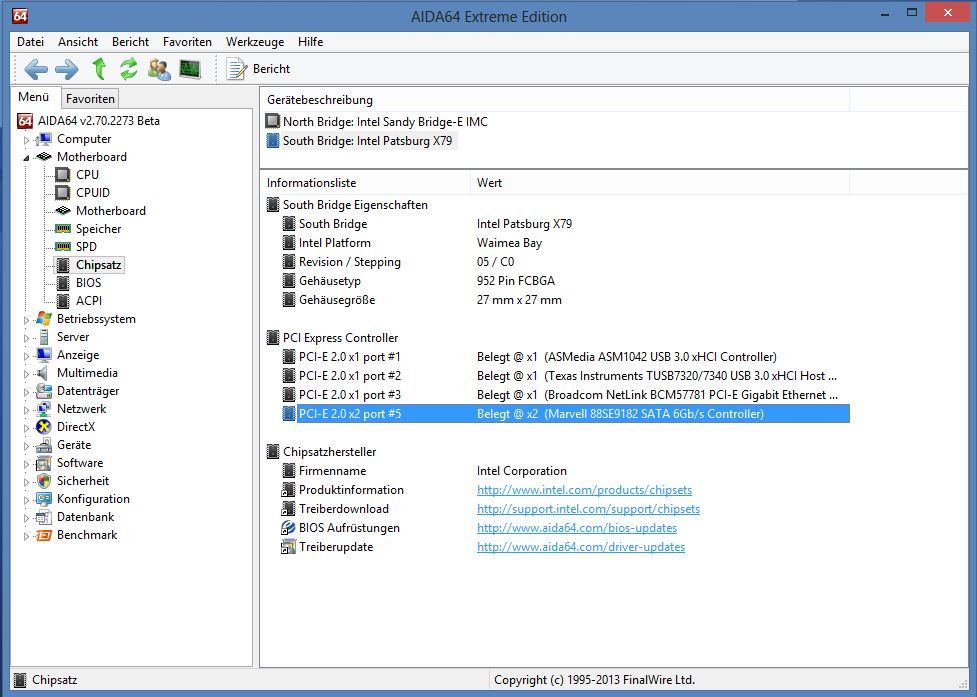Click the Betriebssystem Windows flag icon
This screenshot has height=697, width=977.
(x=44, y=319)
